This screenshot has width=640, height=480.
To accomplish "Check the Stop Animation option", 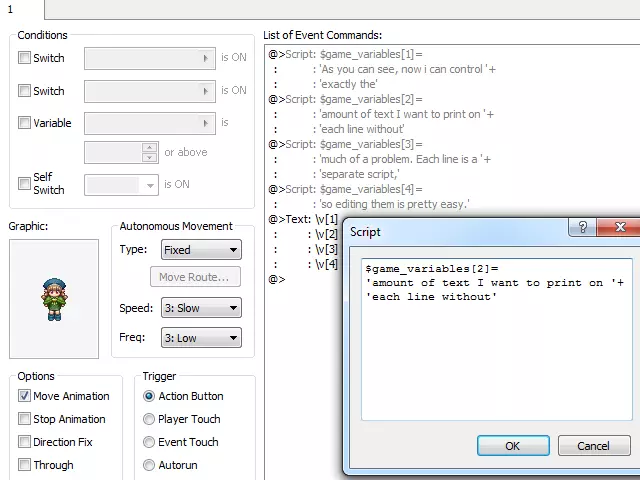I will click(24, 418).
